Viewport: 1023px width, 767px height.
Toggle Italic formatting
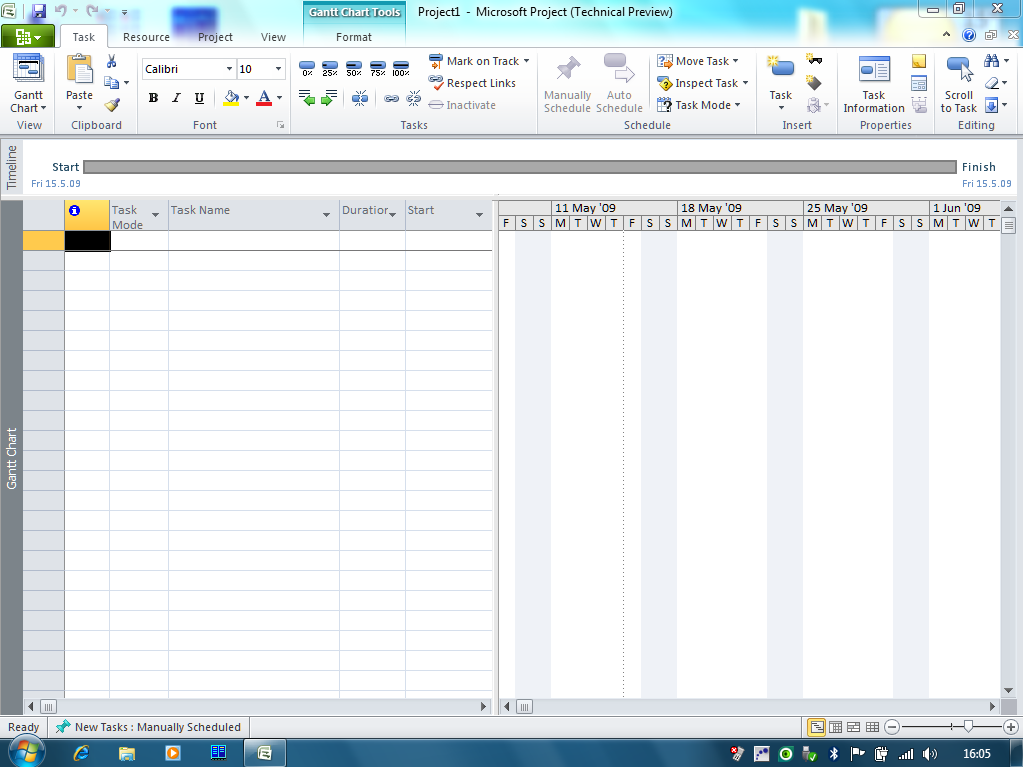coord(176,98)
